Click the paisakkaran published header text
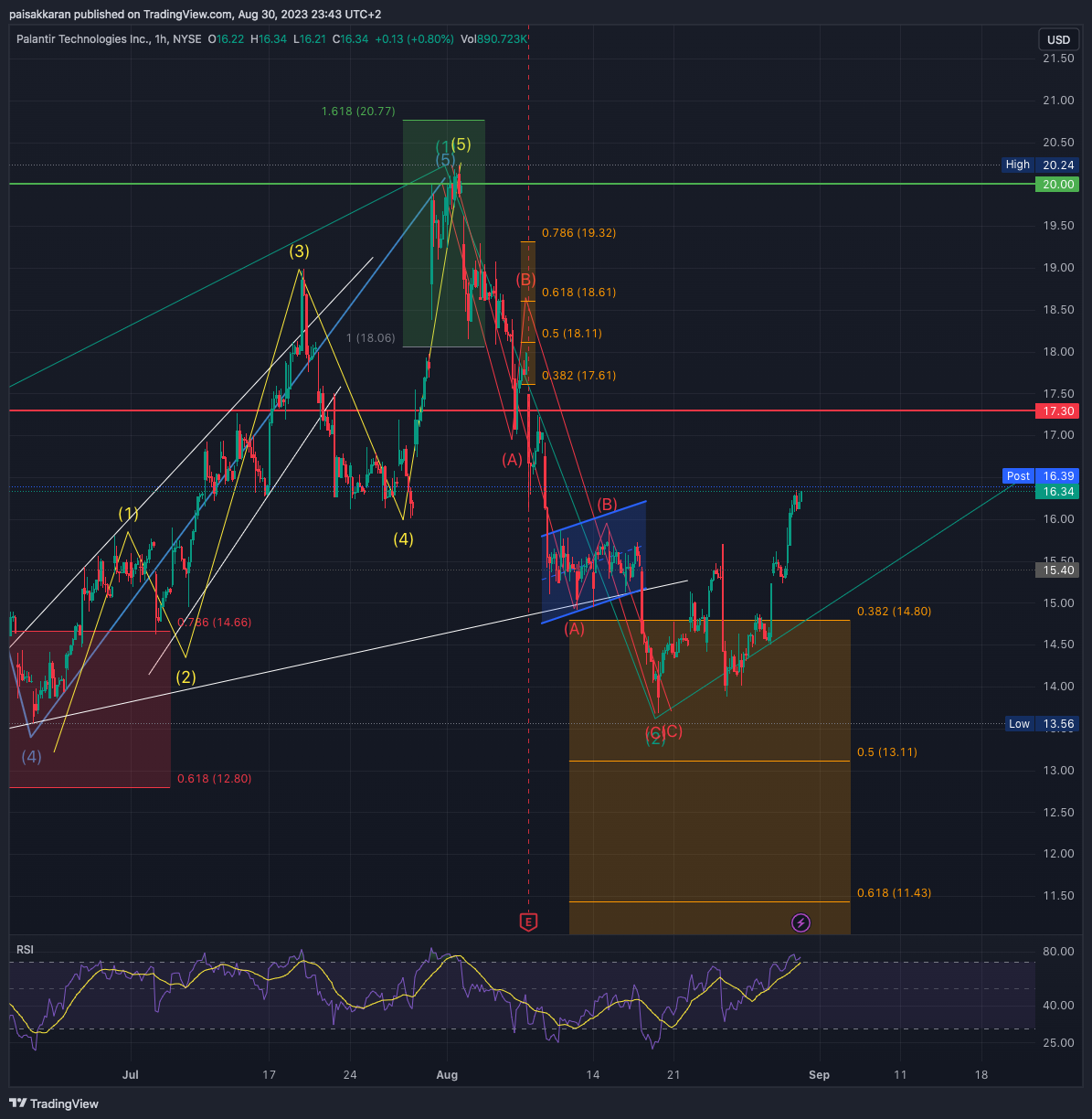 click(x=195, y=14)
